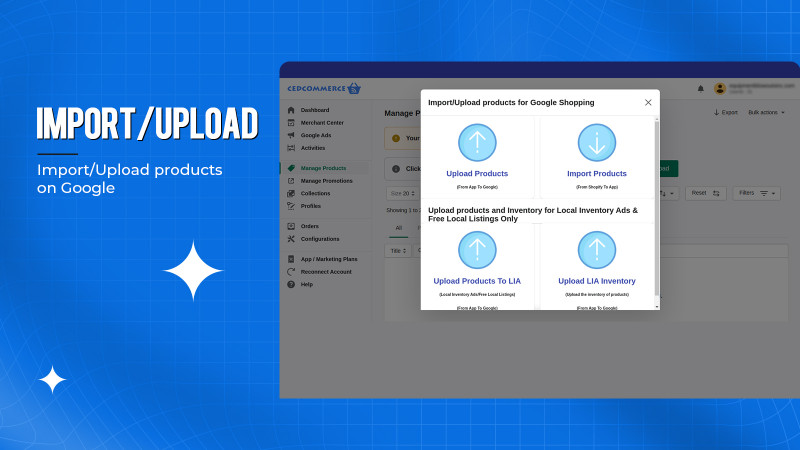The image size is (800, 450).
Task: Open the Size 20 page-size dropdown
Action: (x=401, y=193)
